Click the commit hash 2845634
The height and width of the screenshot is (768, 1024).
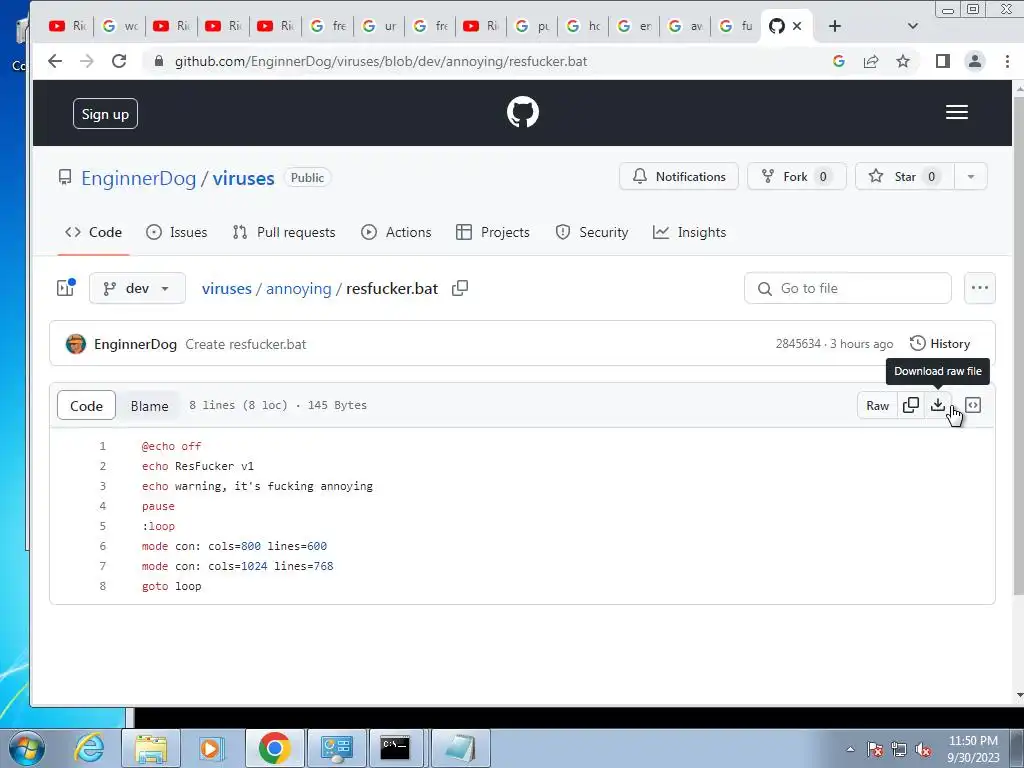798,344
